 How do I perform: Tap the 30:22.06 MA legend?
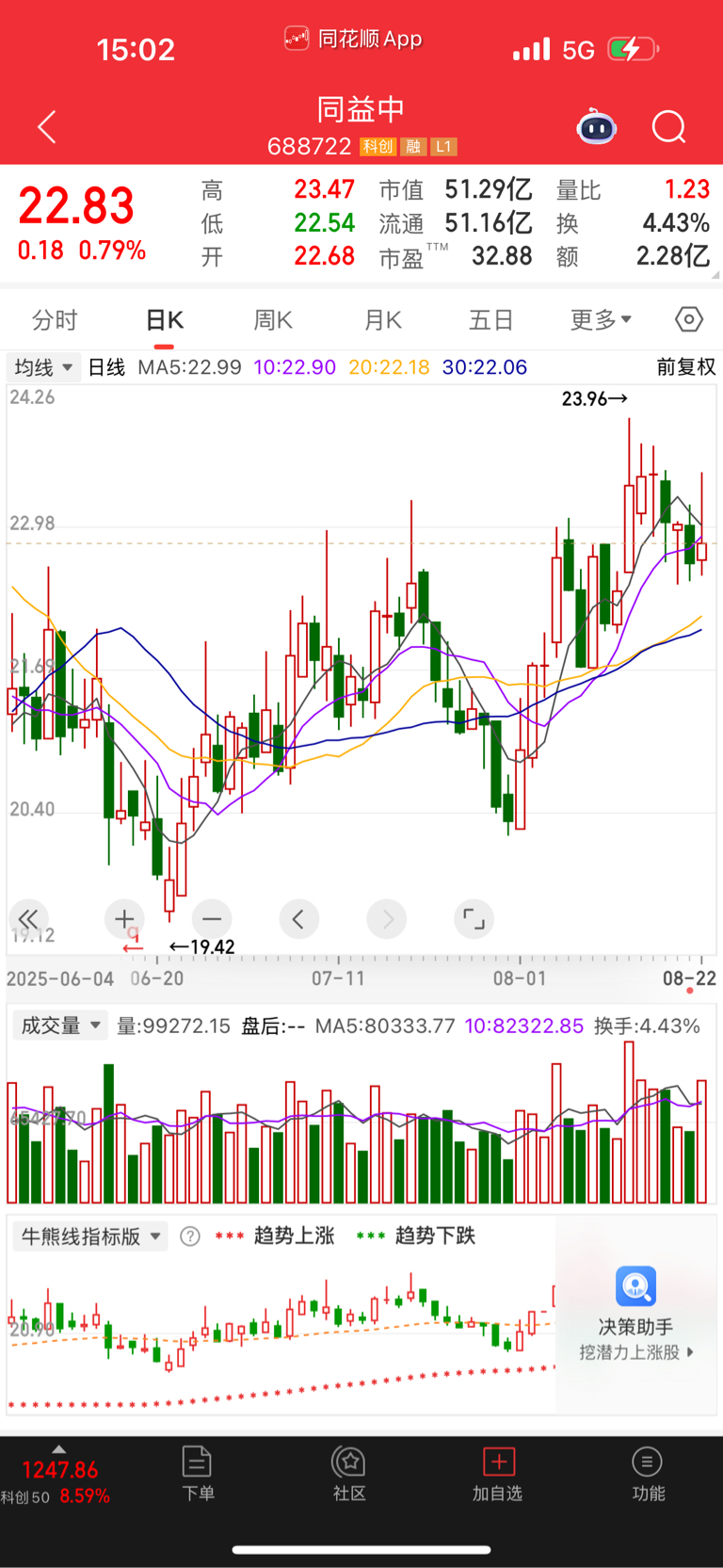pos(485,367)
